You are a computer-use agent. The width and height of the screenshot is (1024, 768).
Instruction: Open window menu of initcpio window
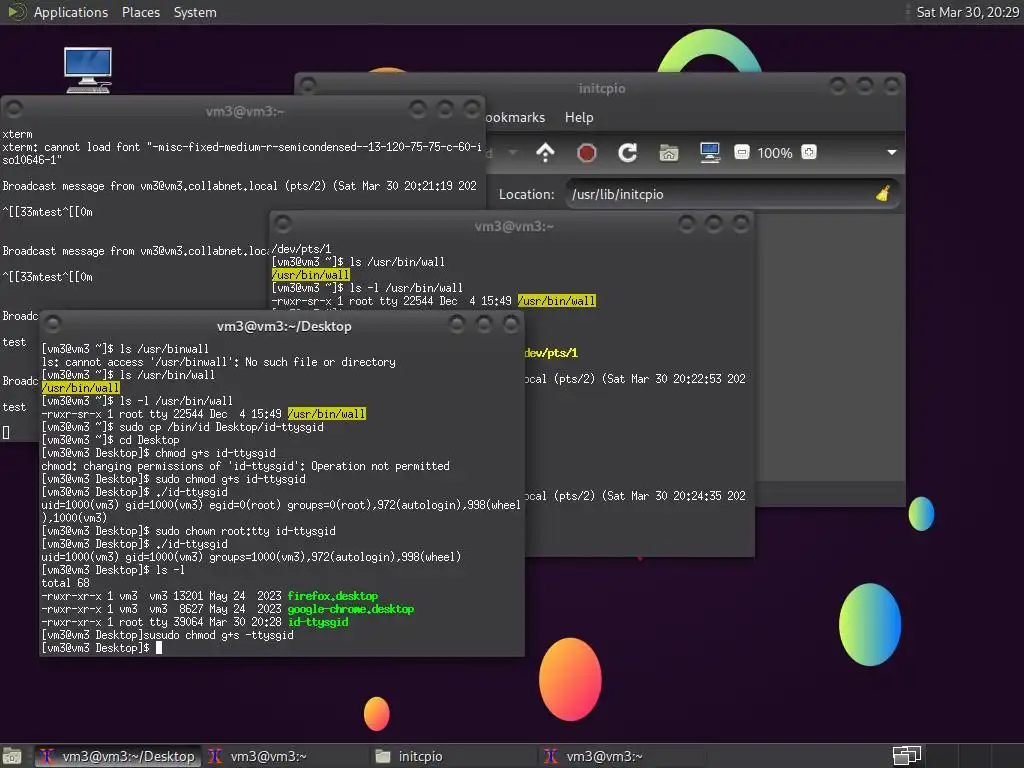308,86
